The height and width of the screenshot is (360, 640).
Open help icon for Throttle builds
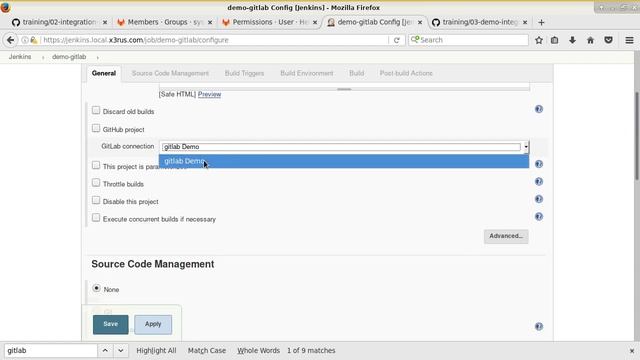coord(539,182)
